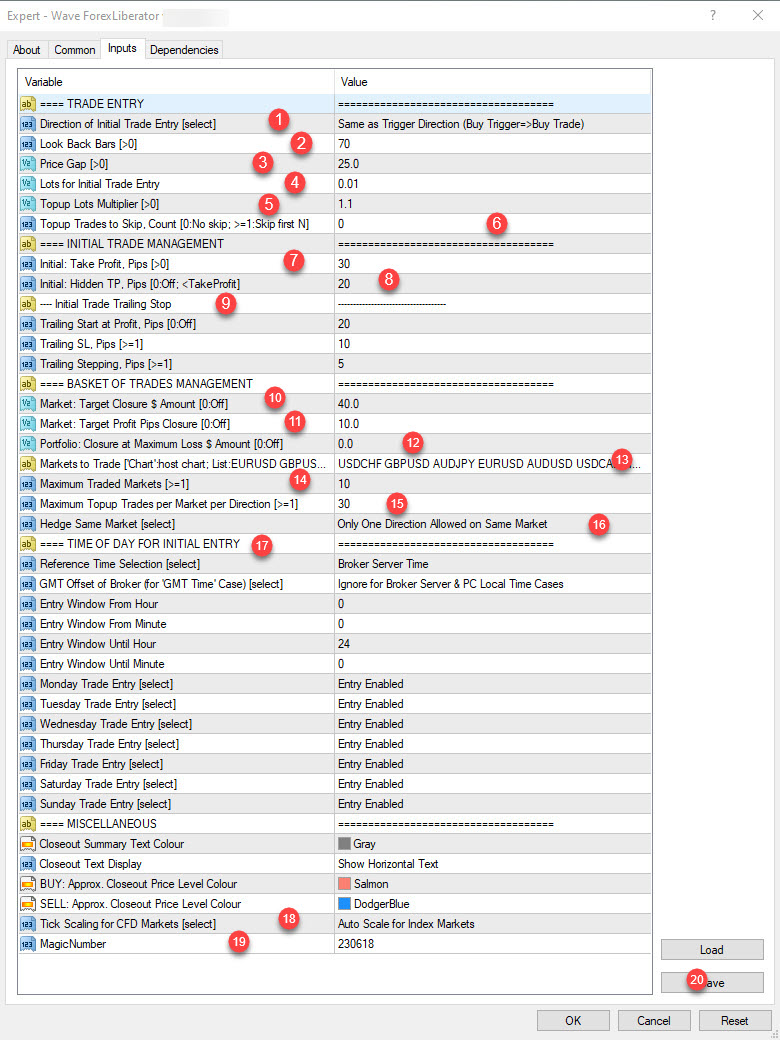Open Sunday Trade Entry 'Entry Enabled' selector

(492, 804)
